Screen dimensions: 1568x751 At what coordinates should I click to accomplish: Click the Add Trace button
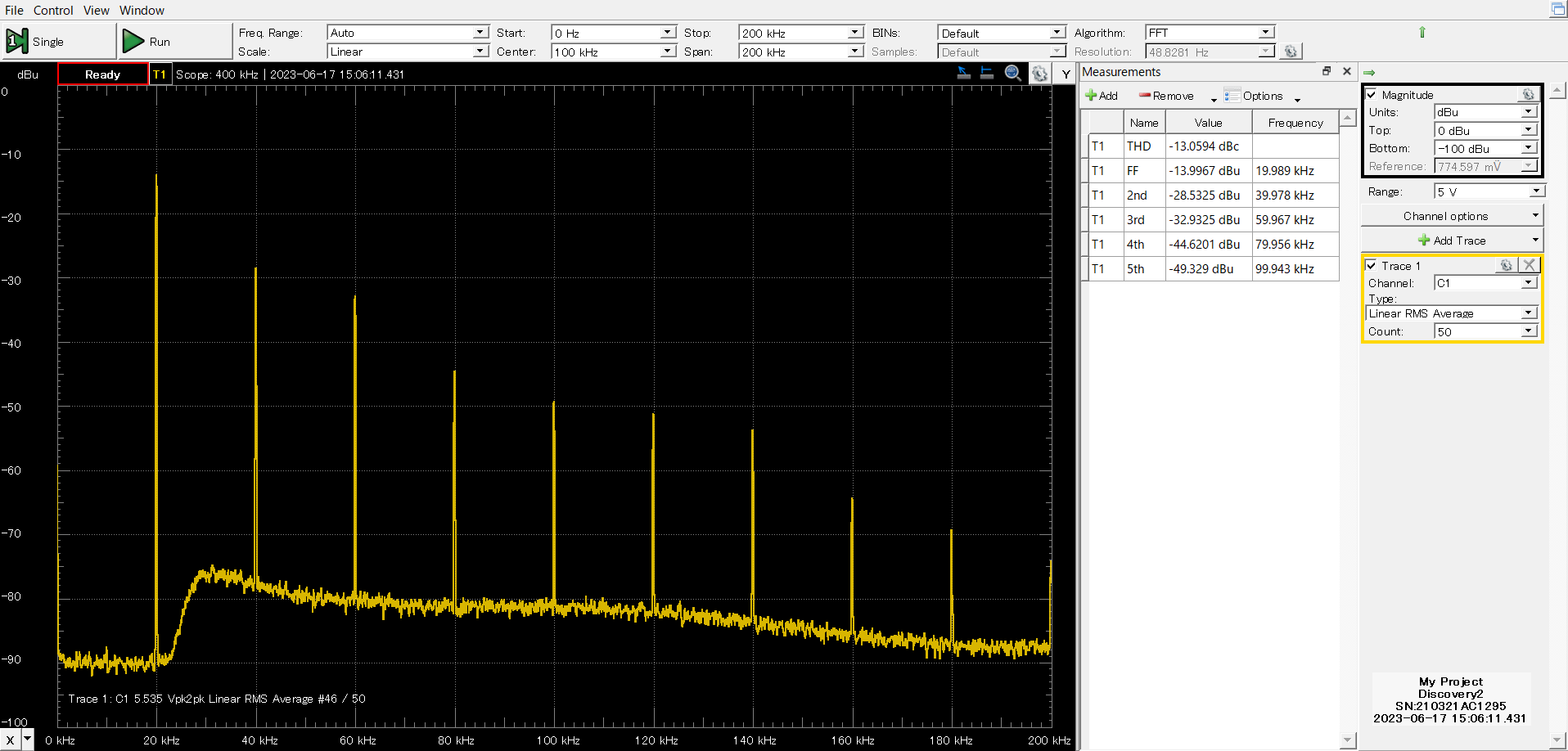click(x=1452, y=241)
